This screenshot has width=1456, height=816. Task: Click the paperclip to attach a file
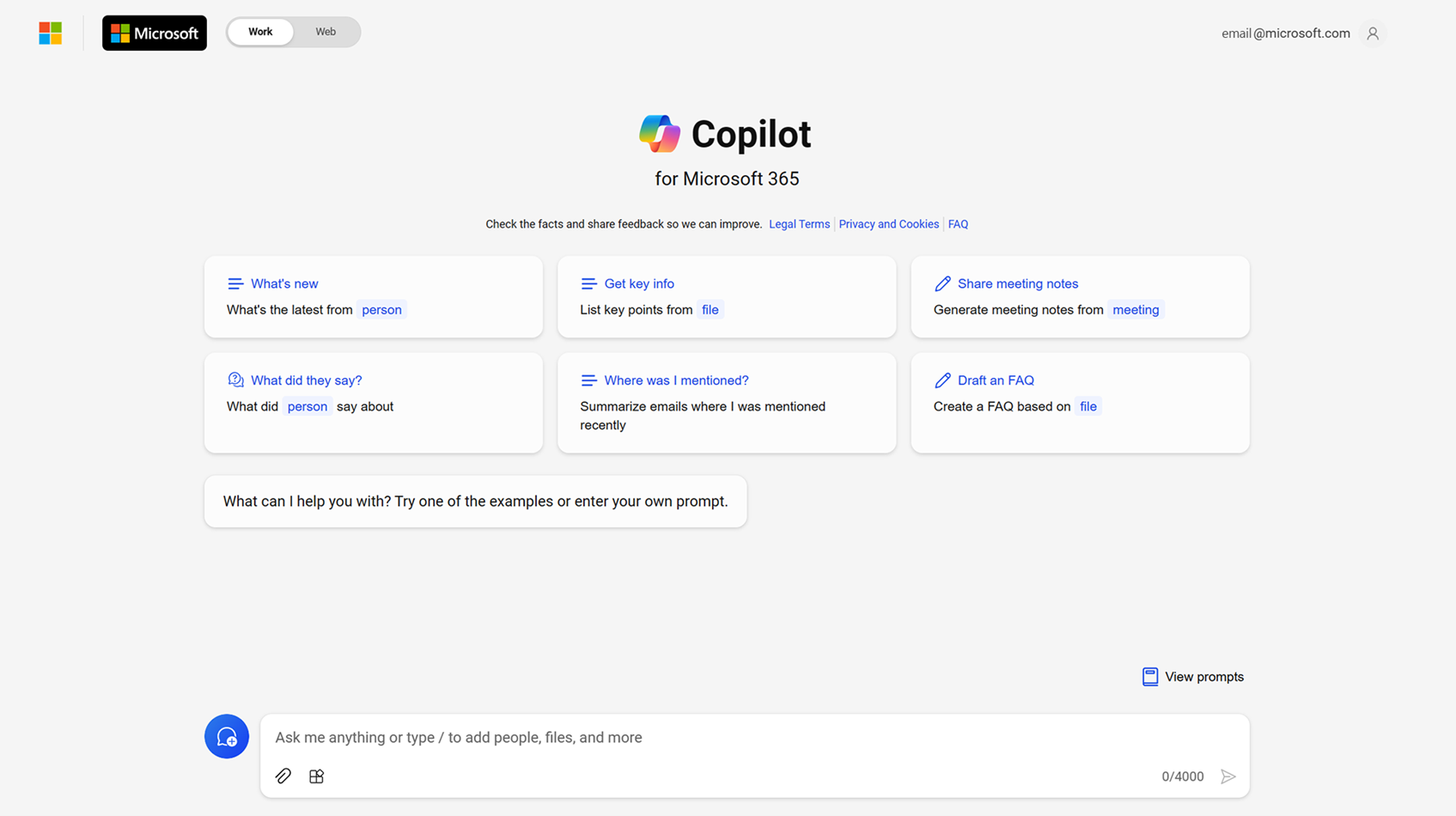pyautogui.click(x=283, y=776)
